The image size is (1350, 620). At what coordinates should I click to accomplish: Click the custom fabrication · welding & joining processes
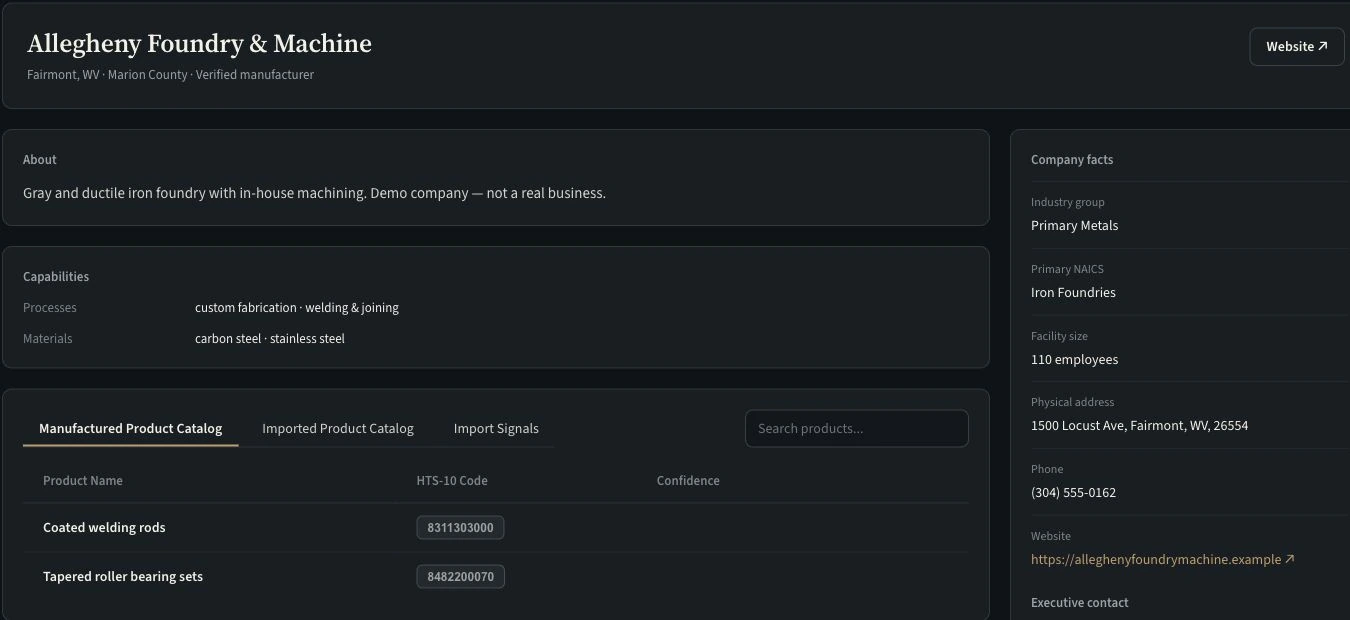297,307
